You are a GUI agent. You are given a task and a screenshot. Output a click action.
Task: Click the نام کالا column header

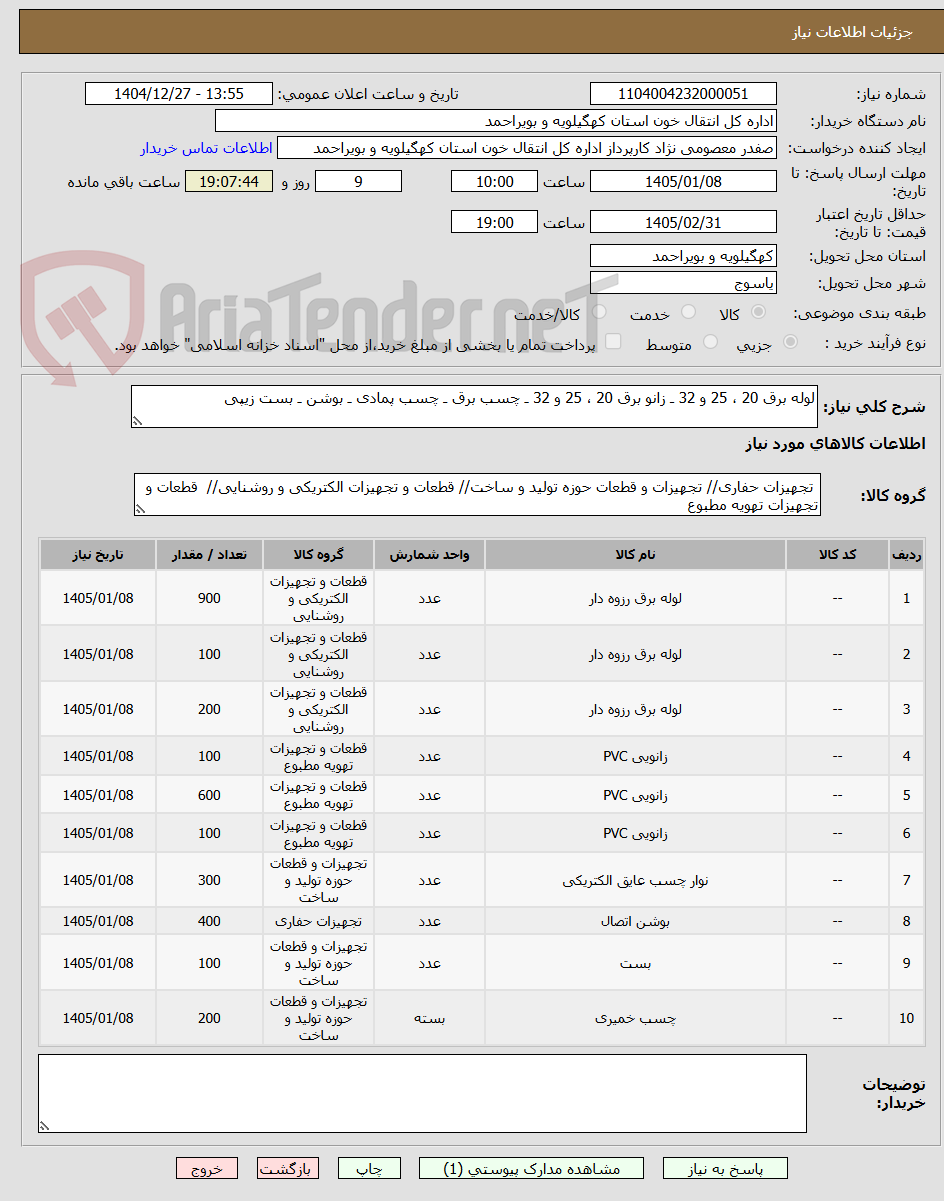pyautogui.click(x=635, y=554)
